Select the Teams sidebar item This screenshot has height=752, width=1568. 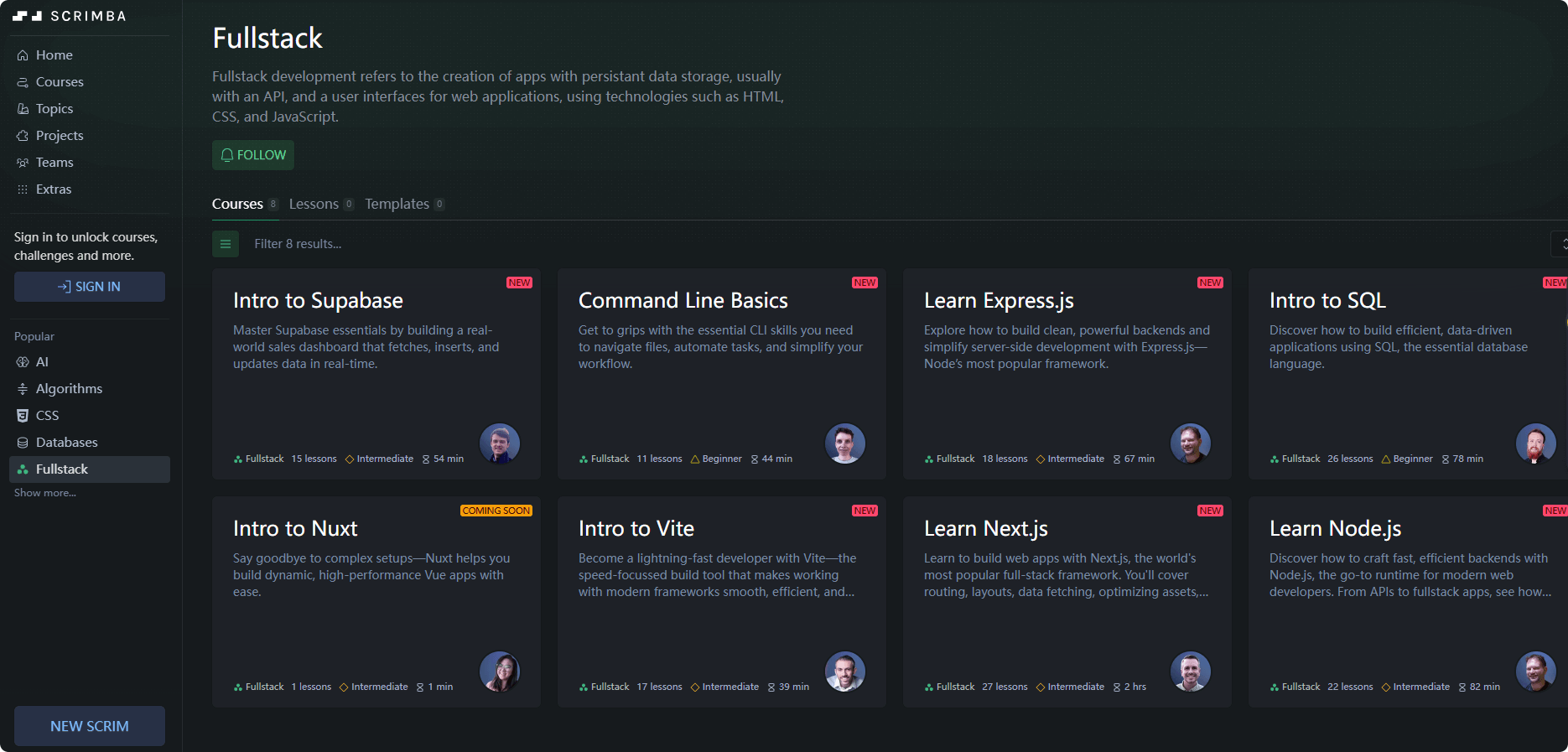pyautogui.click(x=54, y=163)
